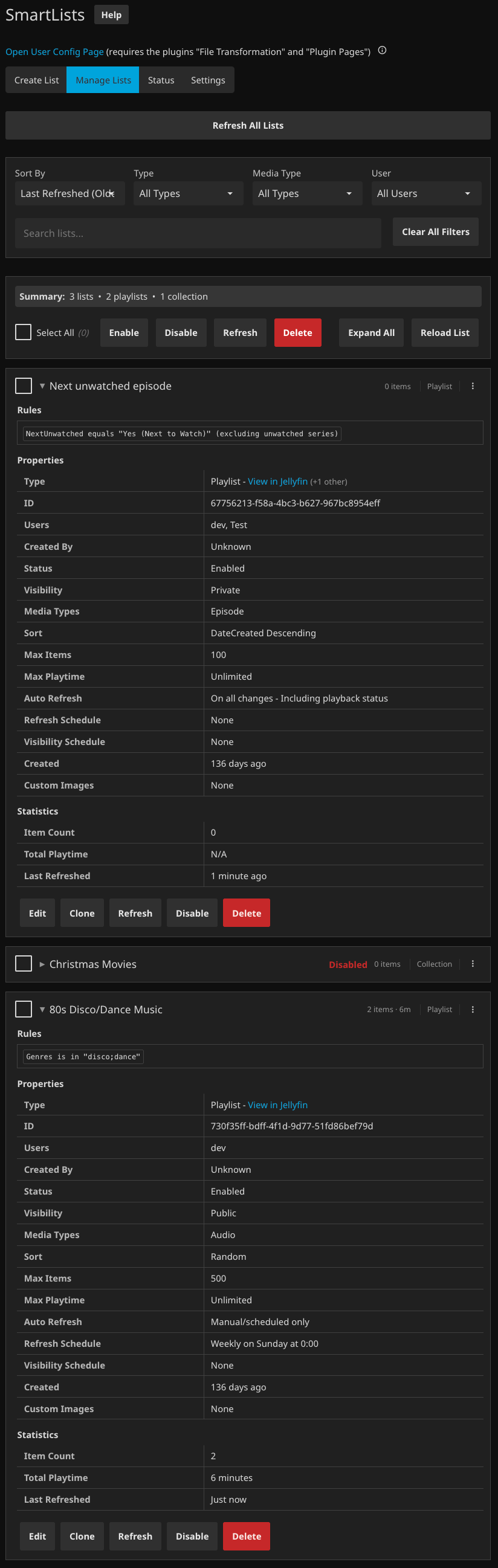This screenshot has height=1568, width=498.
Task: Toggle the Select All checkbox
Action: tap(23, 332)
